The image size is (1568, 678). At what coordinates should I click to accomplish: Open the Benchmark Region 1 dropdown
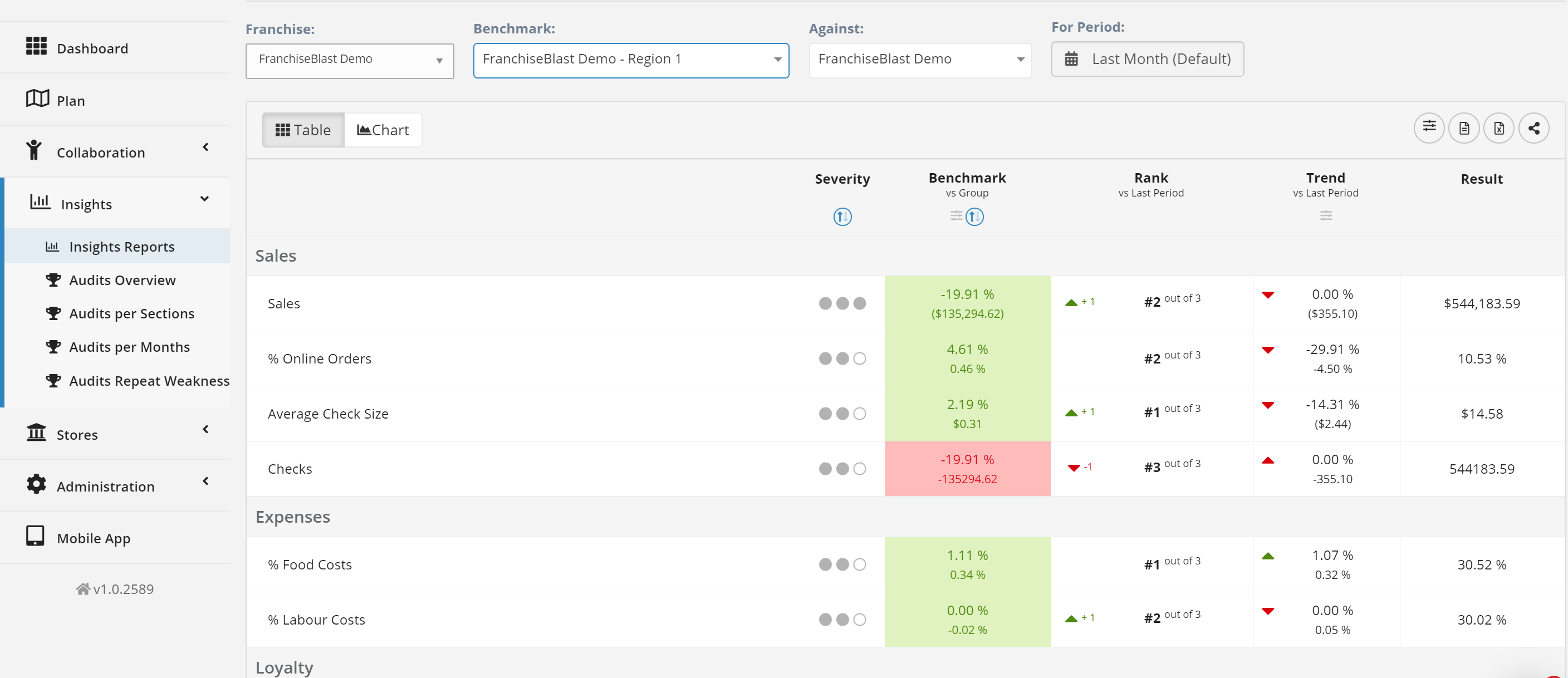click(631, 60)
